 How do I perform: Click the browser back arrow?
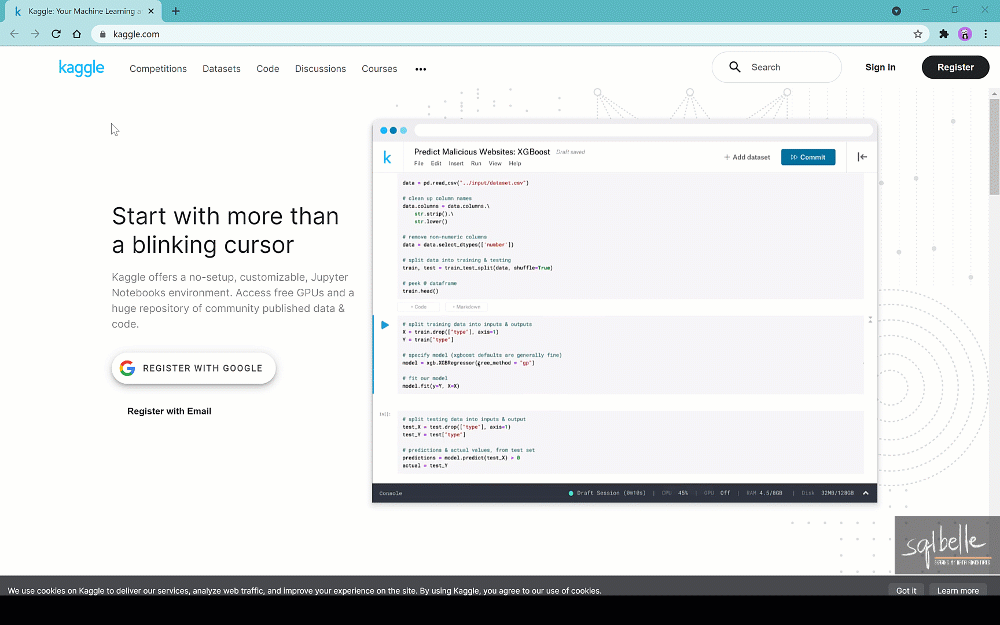(x=14, y=34)
